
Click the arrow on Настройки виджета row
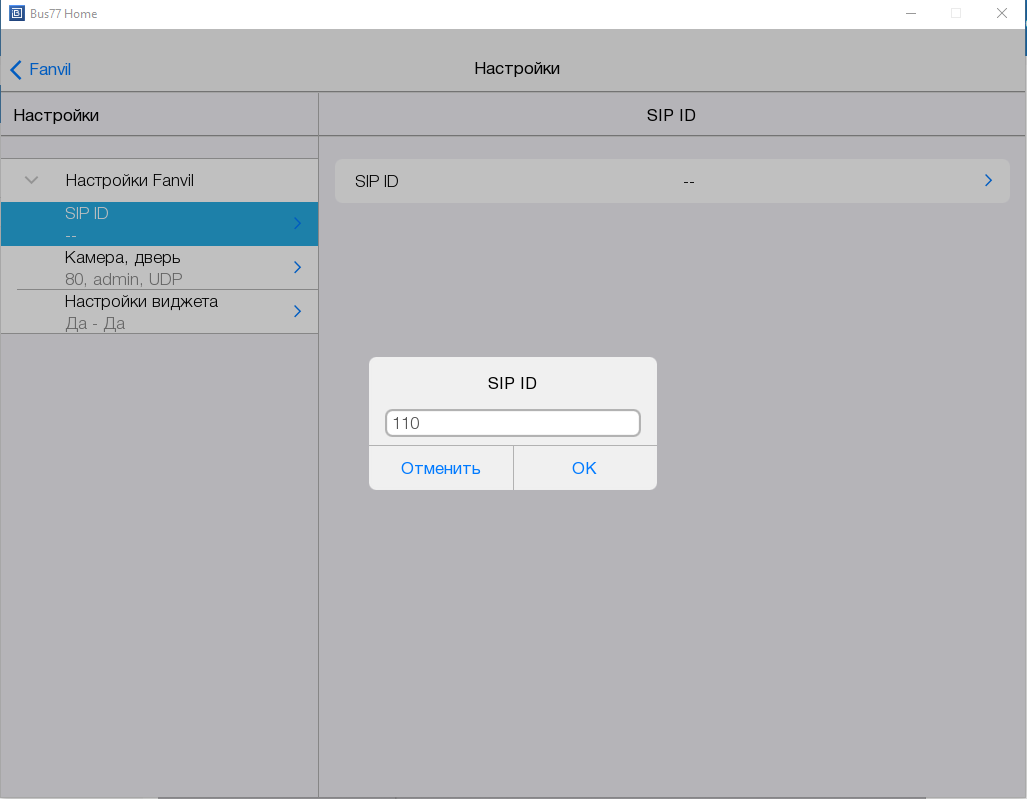tap(297, 311)
